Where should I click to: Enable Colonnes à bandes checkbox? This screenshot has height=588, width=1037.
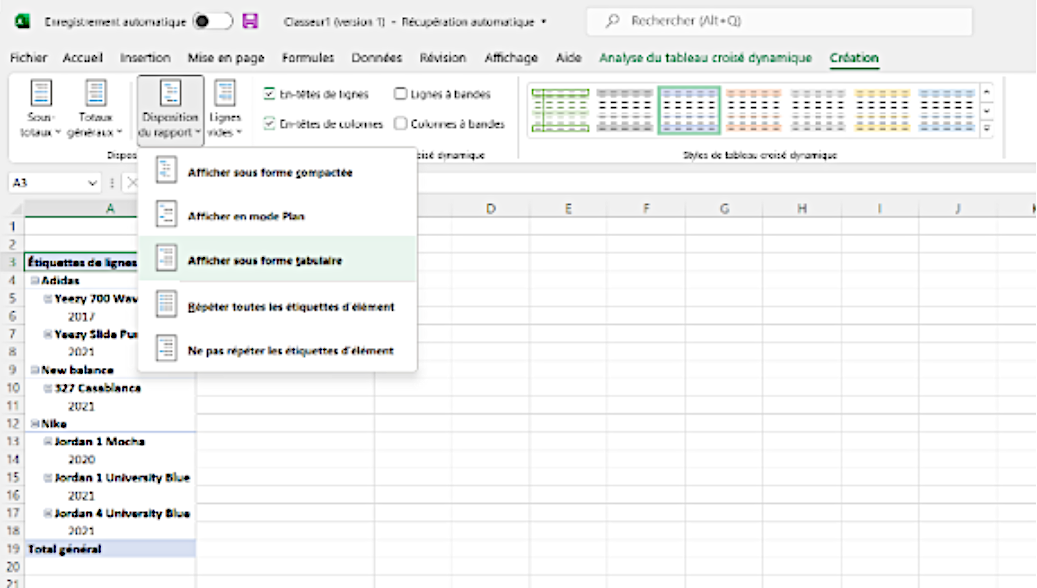[401, 124]
